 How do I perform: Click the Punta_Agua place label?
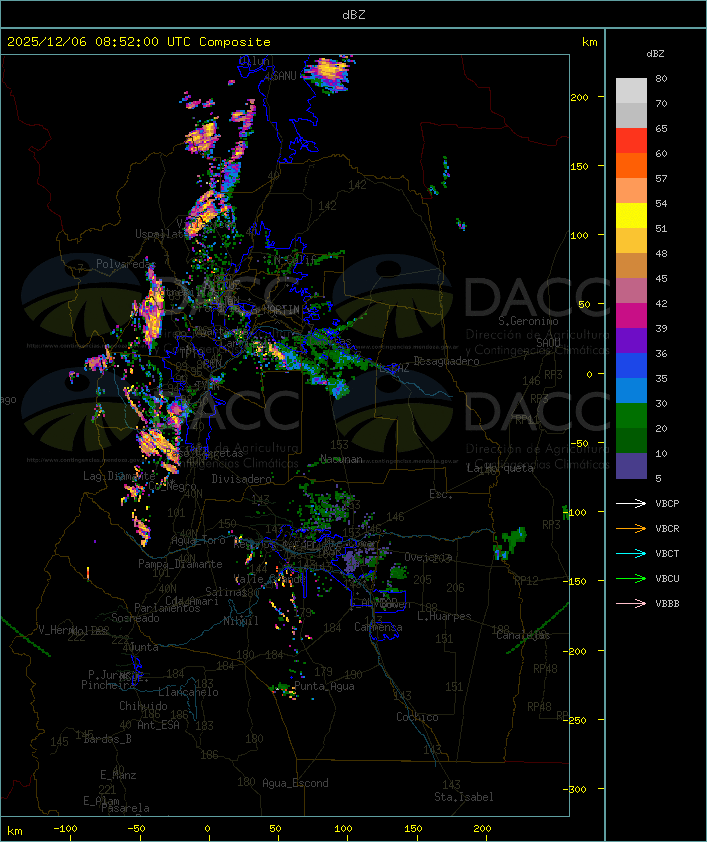(x=324, y=686)
